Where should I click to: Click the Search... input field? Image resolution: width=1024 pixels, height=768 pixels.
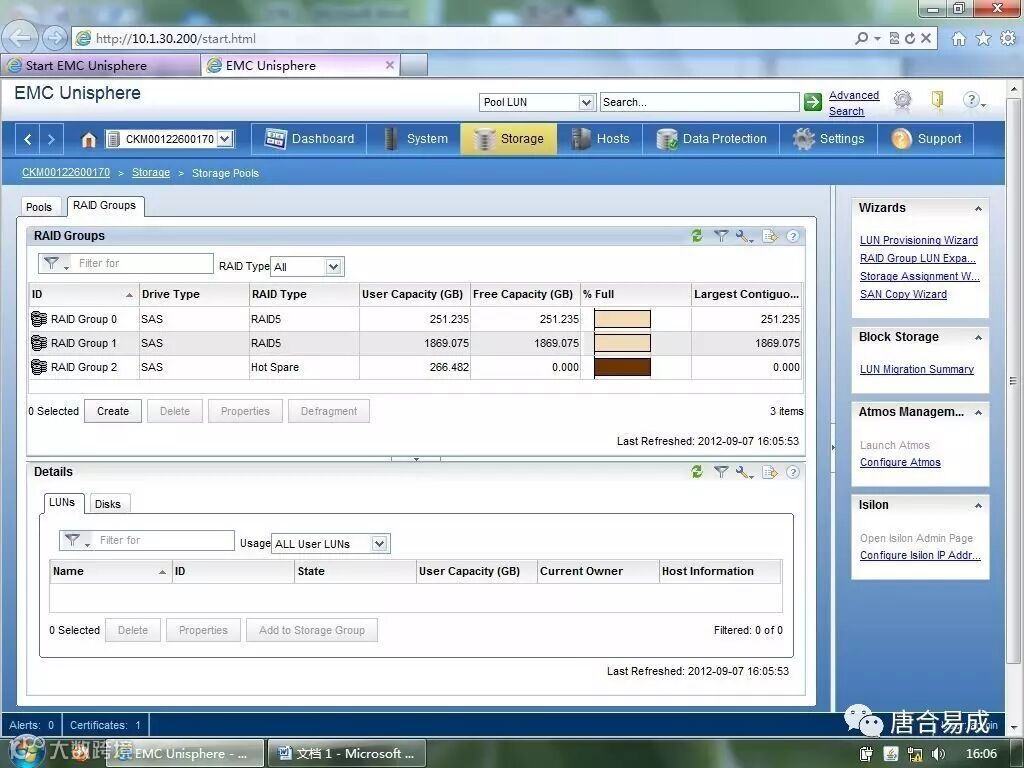pos(699,102)
